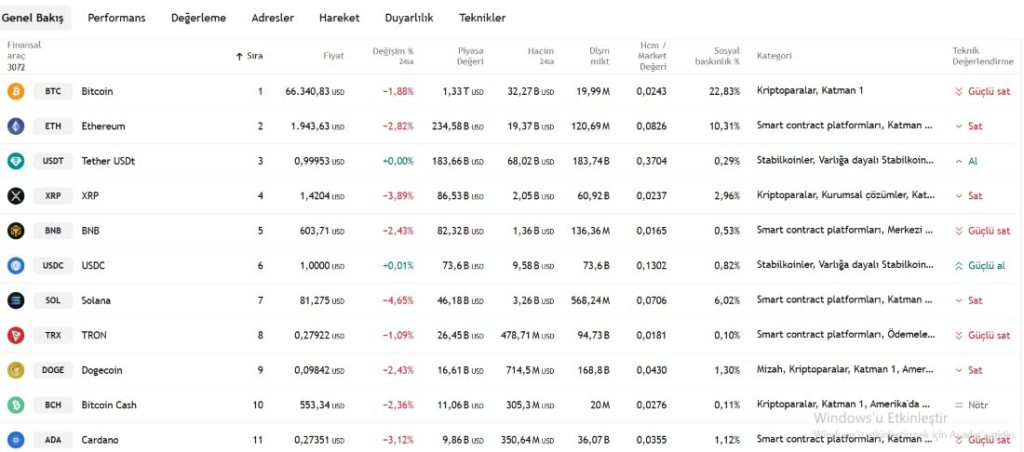Click the Bitcoin coin logo icon
The image size is (1024, 452).
(x=16, y=91)
